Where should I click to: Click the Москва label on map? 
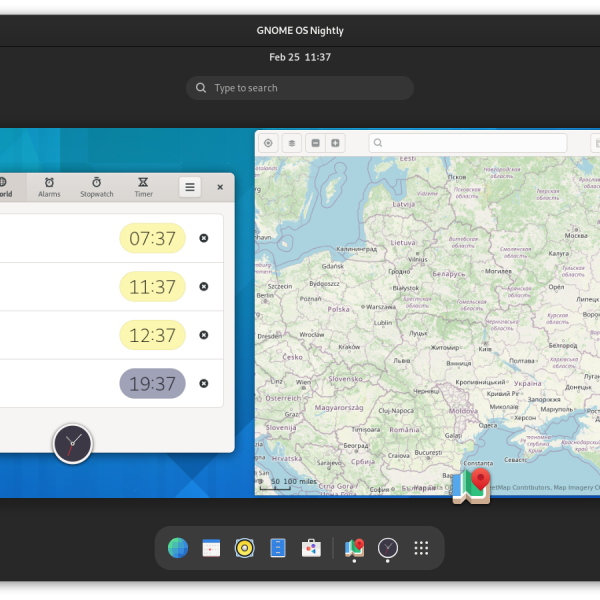point(576,236)
